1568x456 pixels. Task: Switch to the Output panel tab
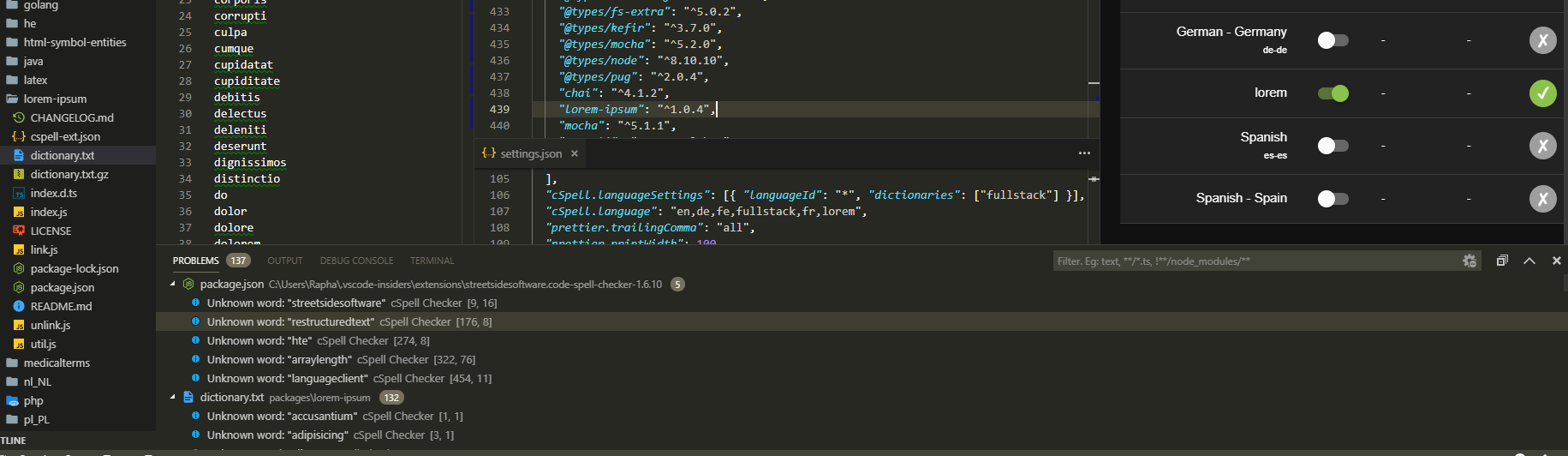click(284, 261)
